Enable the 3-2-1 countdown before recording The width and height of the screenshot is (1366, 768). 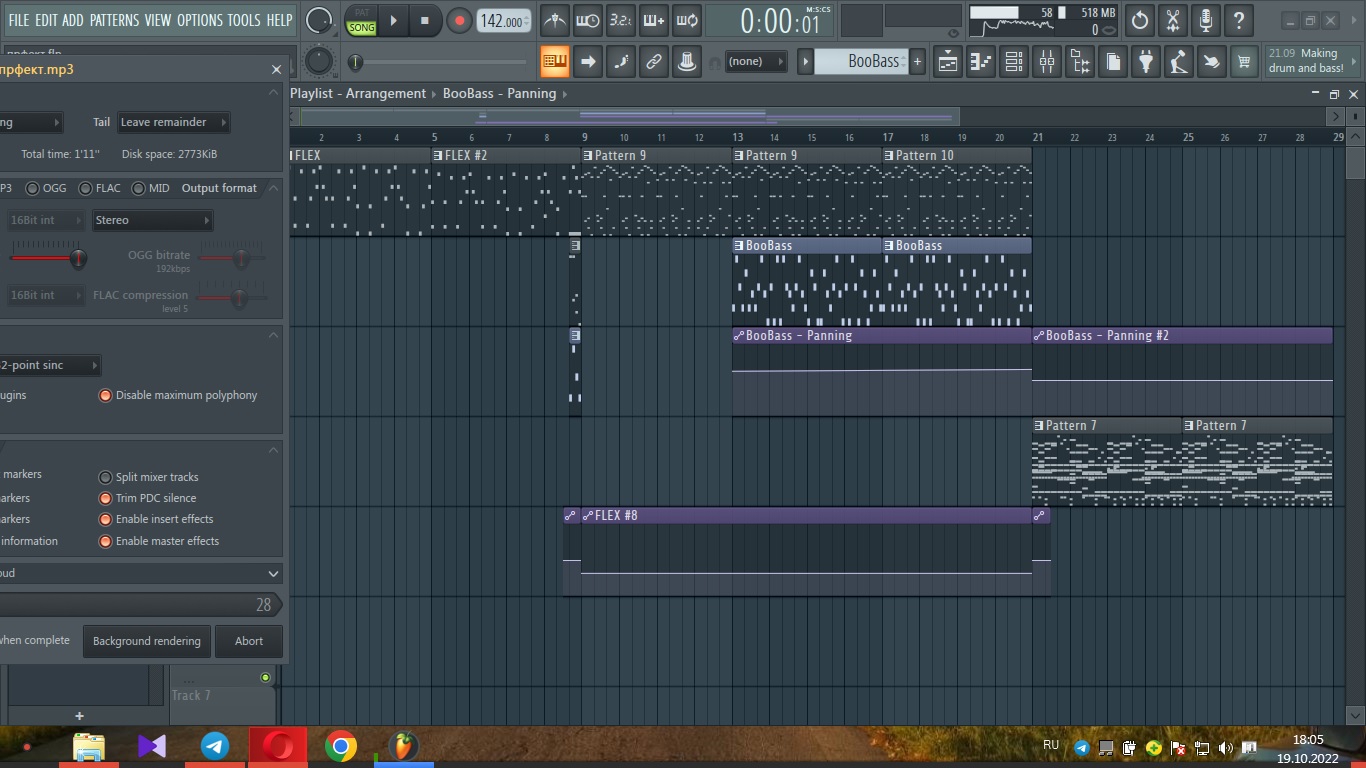point(621,20)
